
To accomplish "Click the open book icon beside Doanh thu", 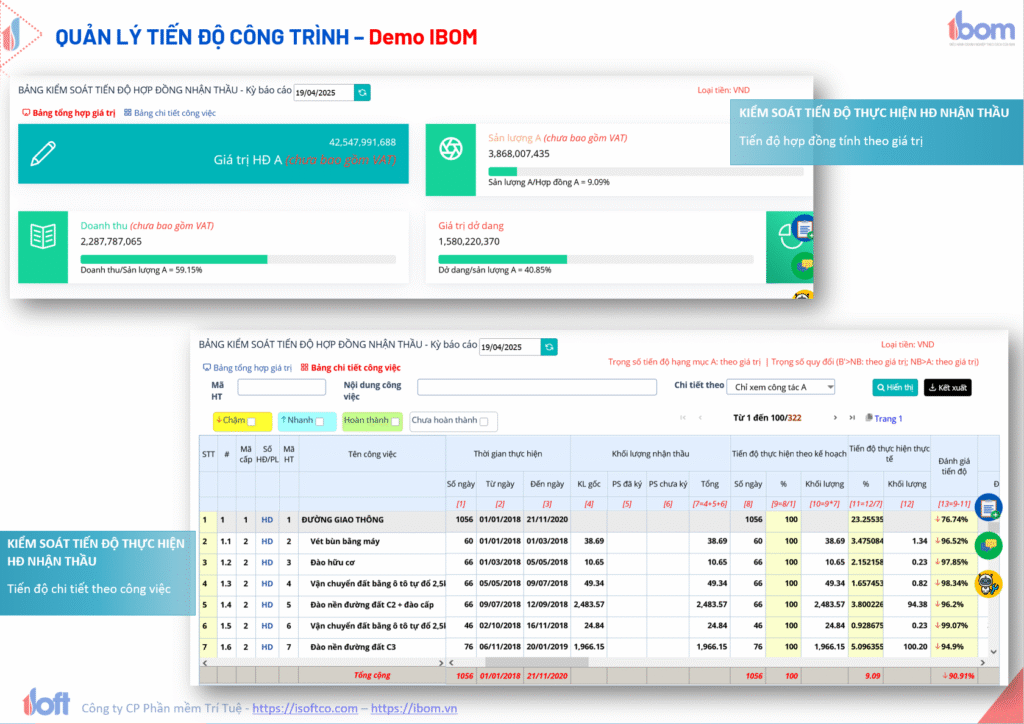I will 43,237.
